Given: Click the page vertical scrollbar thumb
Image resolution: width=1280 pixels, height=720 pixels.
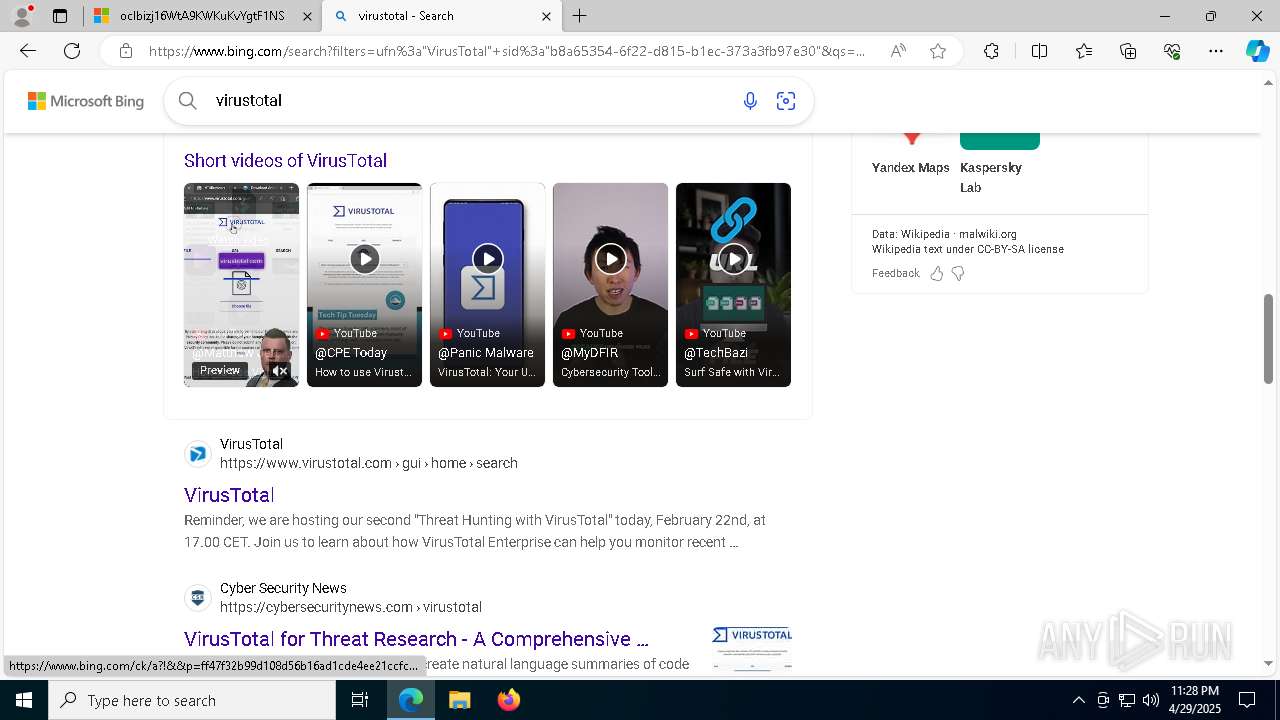Looking at the screenshot, I should pyautogui.click(x=1269, y=340).
